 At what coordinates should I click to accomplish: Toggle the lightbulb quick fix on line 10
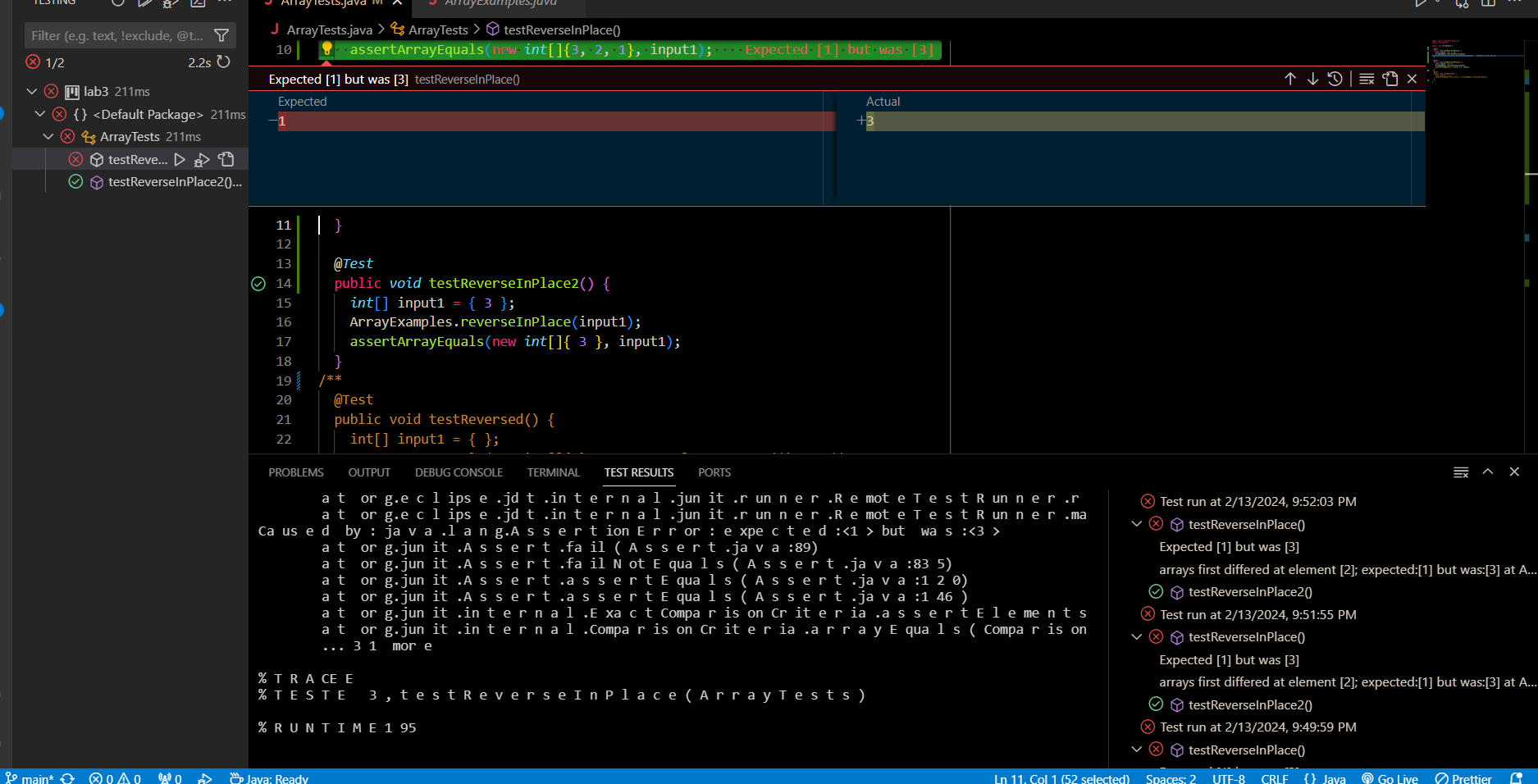327,49
